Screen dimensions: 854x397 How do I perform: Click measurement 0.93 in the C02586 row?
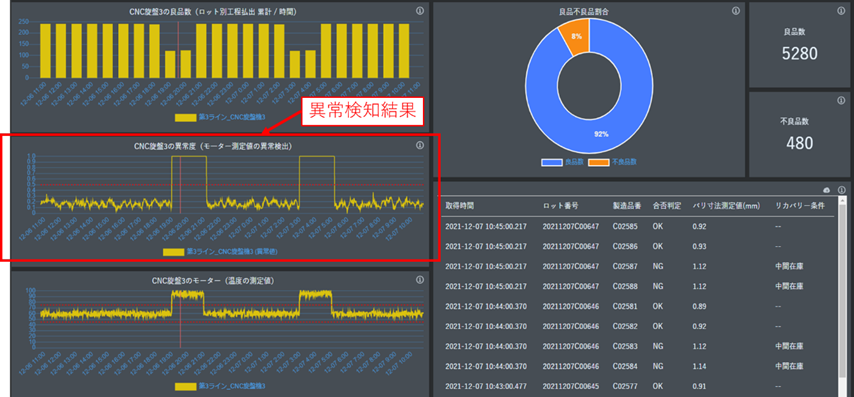coord(699,246)
